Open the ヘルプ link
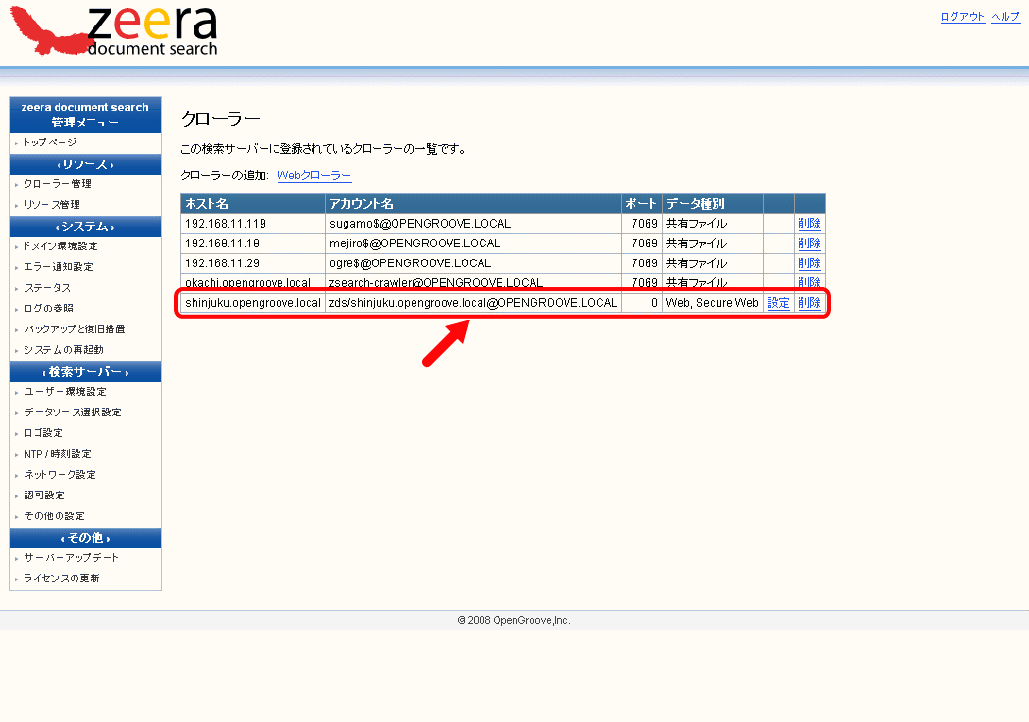Screen dimensions: 1029x722 coord(1005,17)
